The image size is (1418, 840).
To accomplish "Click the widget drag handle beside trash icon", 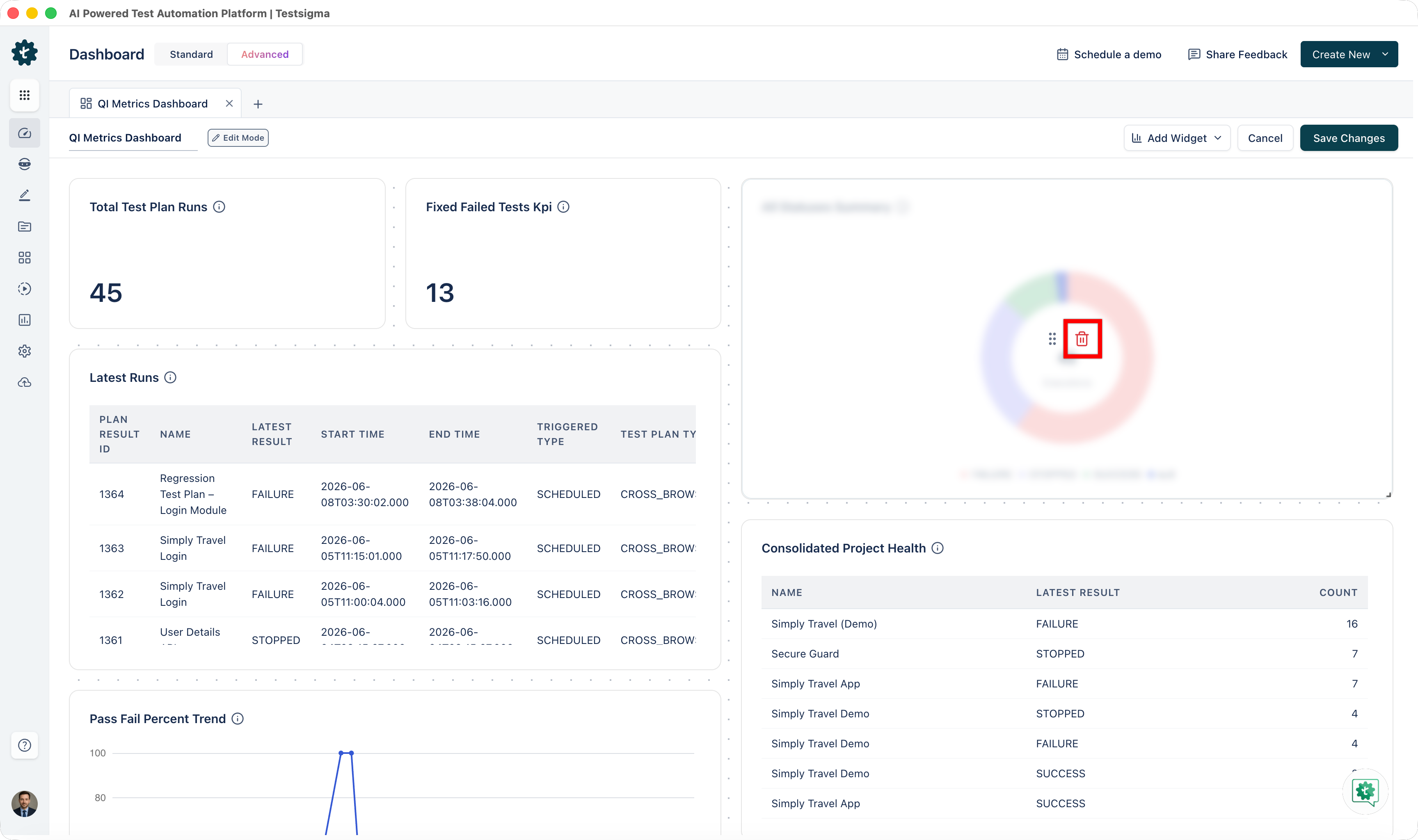I will 1052,339.
